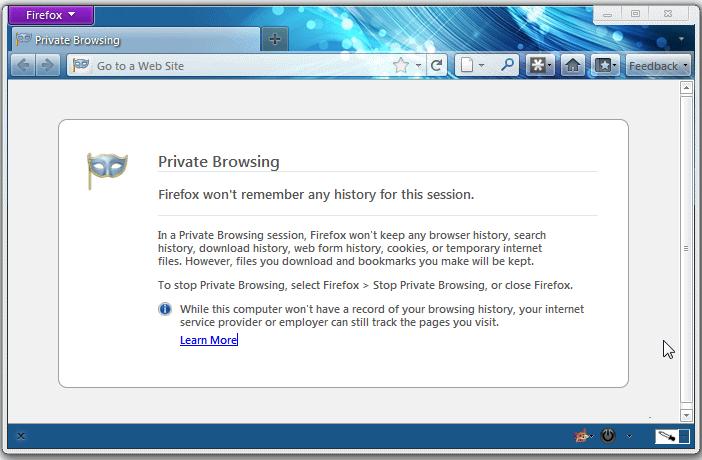Open a new tab with plus button
This screenshot has height=460, width=702.
[x=274, y=39]
